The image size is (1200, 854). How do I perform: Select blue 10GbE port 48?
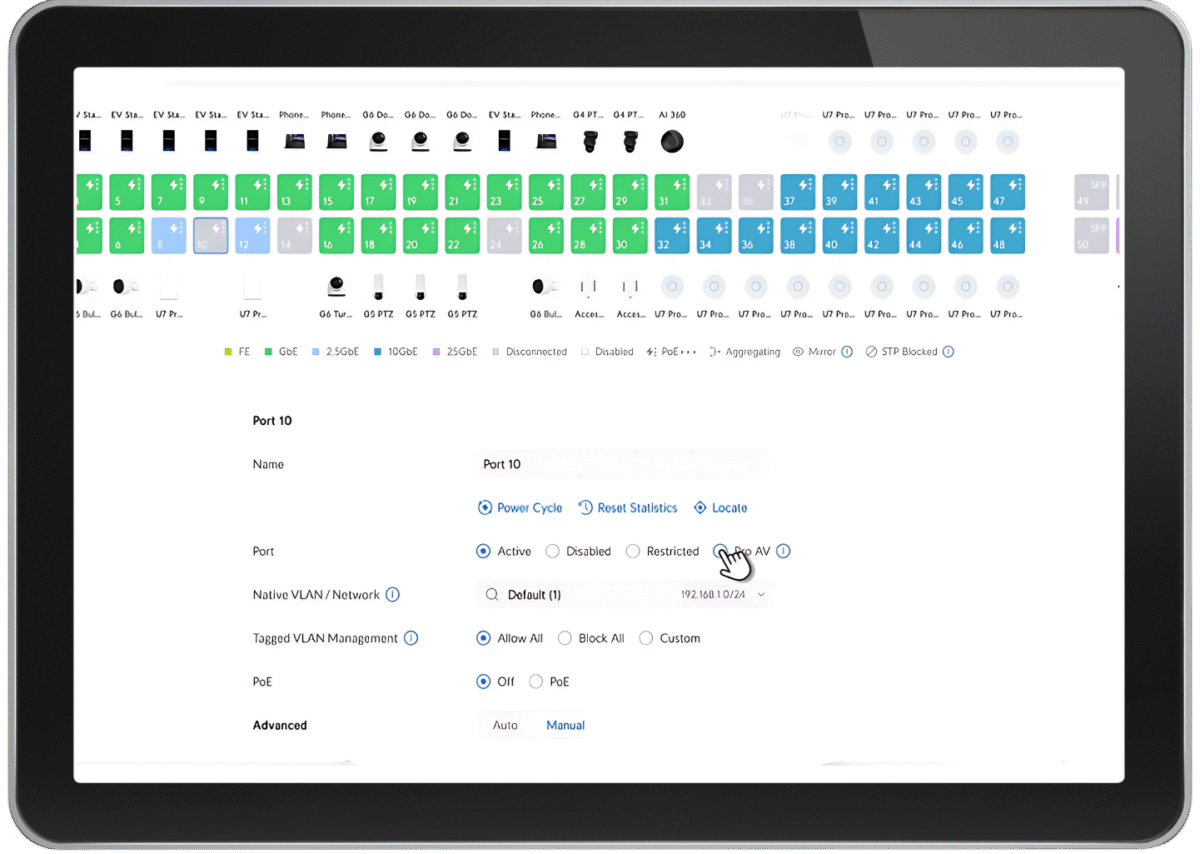[1007, 236]
